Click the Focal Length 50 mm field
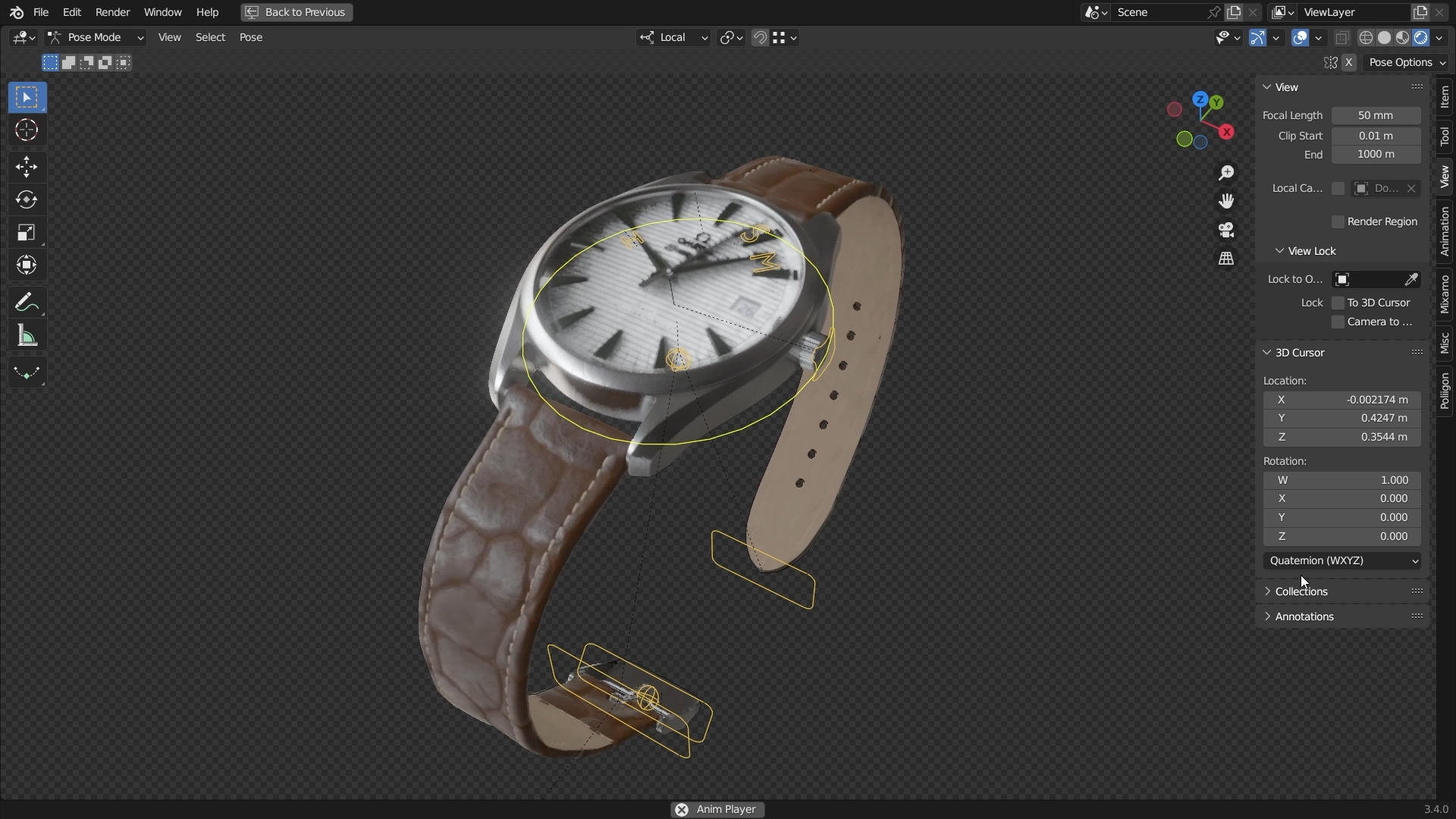 (1376, 115)
